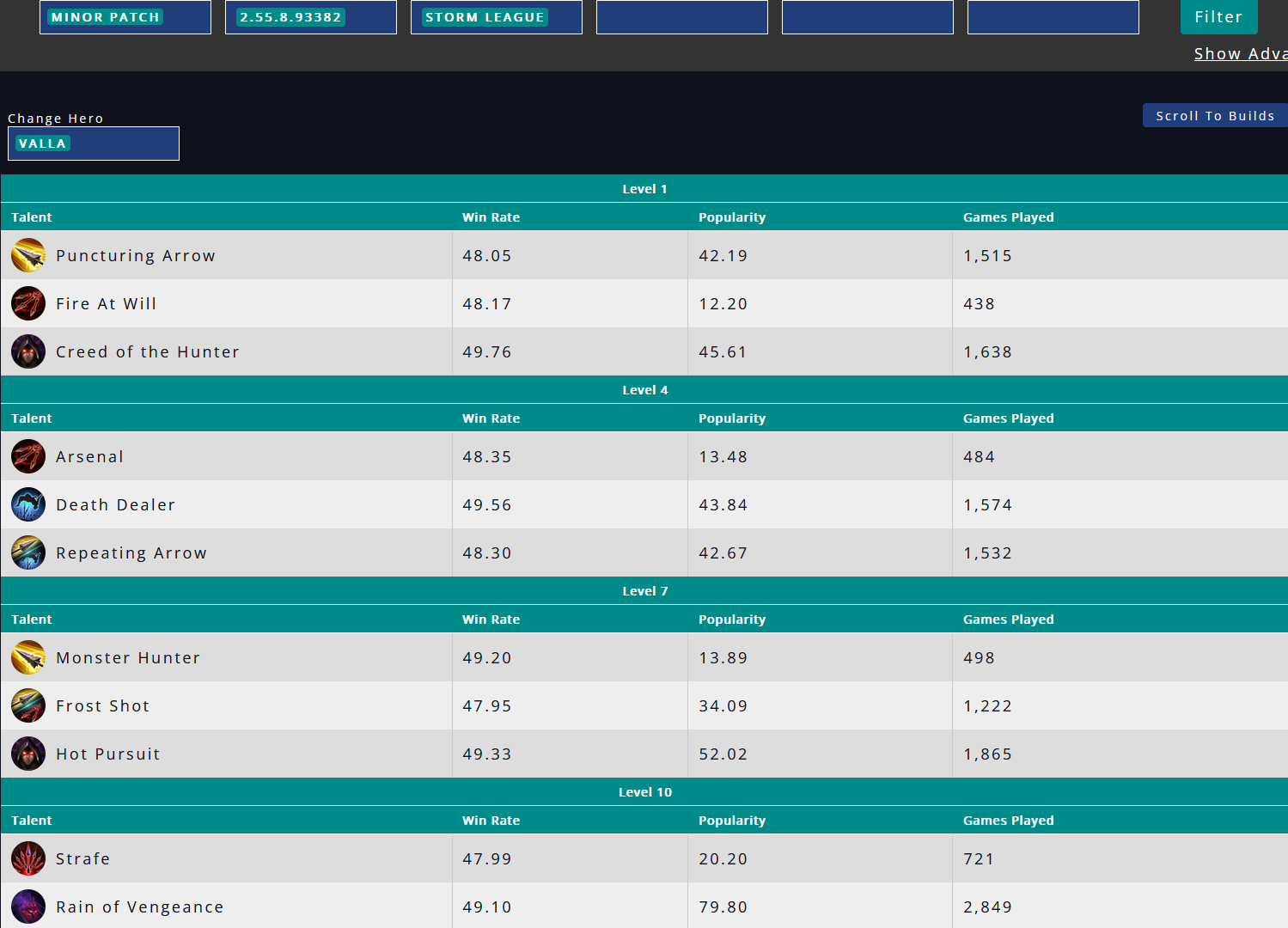1288x928 pixels.
Task: Open the Storm League game type dropdown
Action: tap(497, 17)
